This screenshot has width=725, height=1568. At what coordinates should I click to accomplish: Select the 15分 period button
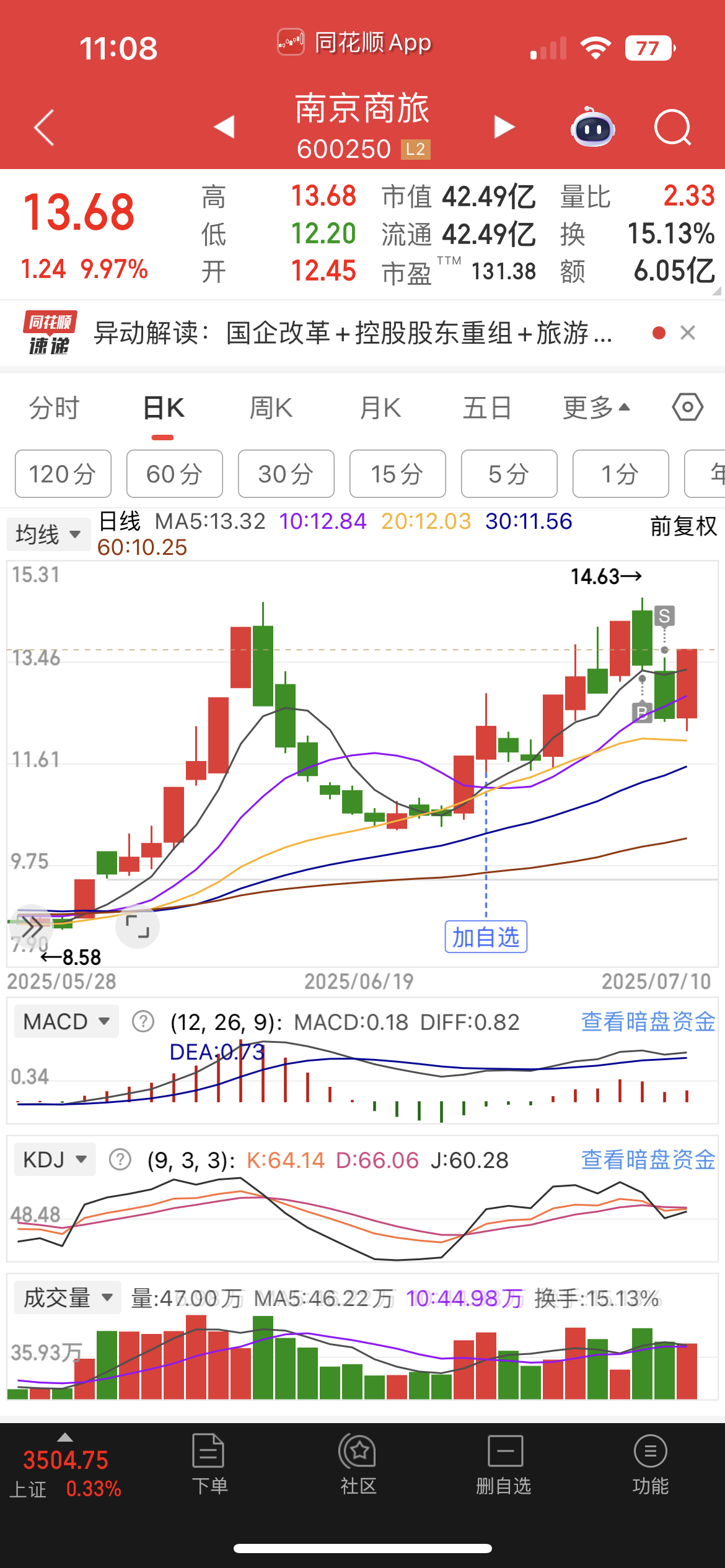(x=398, y=474)
